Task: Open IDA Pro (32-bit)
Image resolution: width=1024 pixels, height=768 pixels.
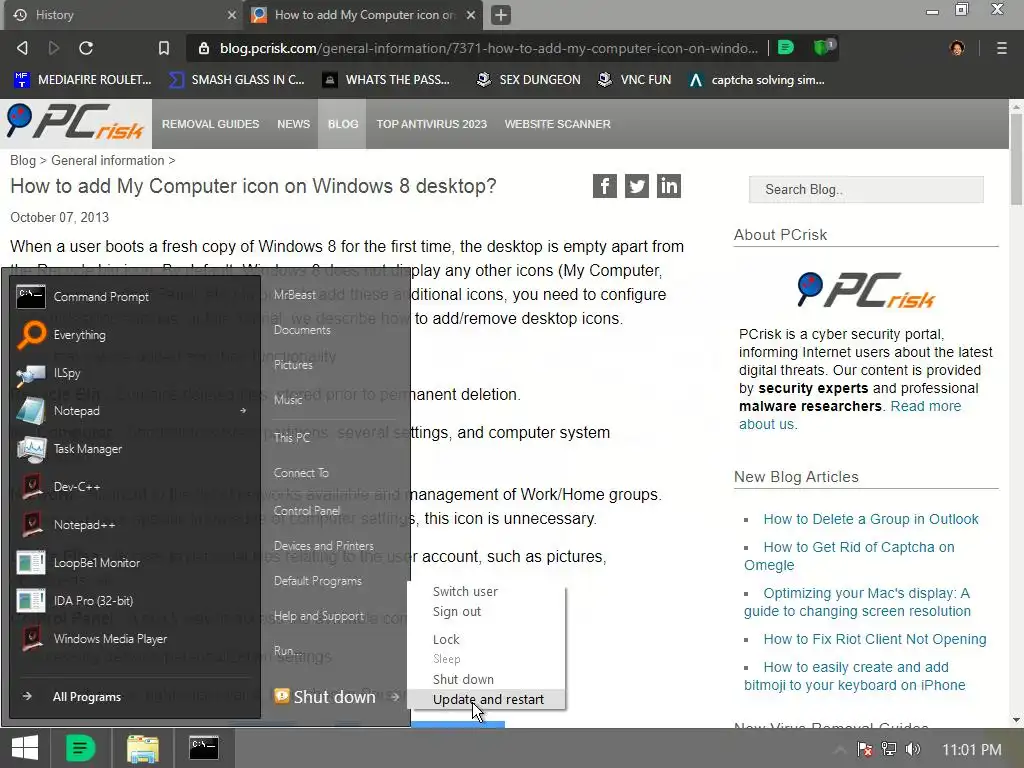Action: coord(134,600)
